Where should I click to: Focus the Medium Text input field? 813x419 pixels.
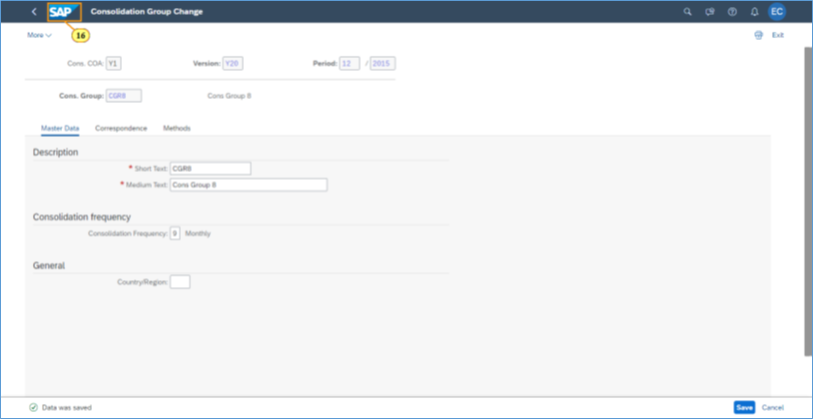pos(248,185)
